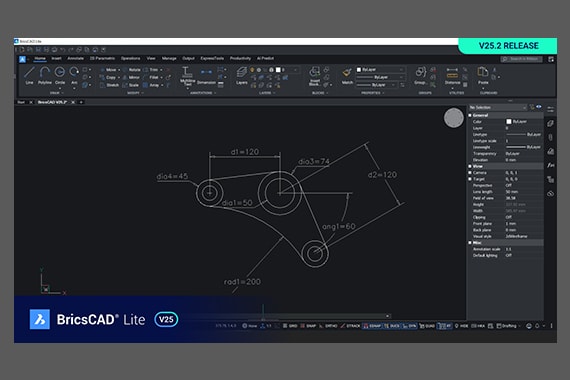
Task: Select the Line drawing tool
Action: (29, 76)
